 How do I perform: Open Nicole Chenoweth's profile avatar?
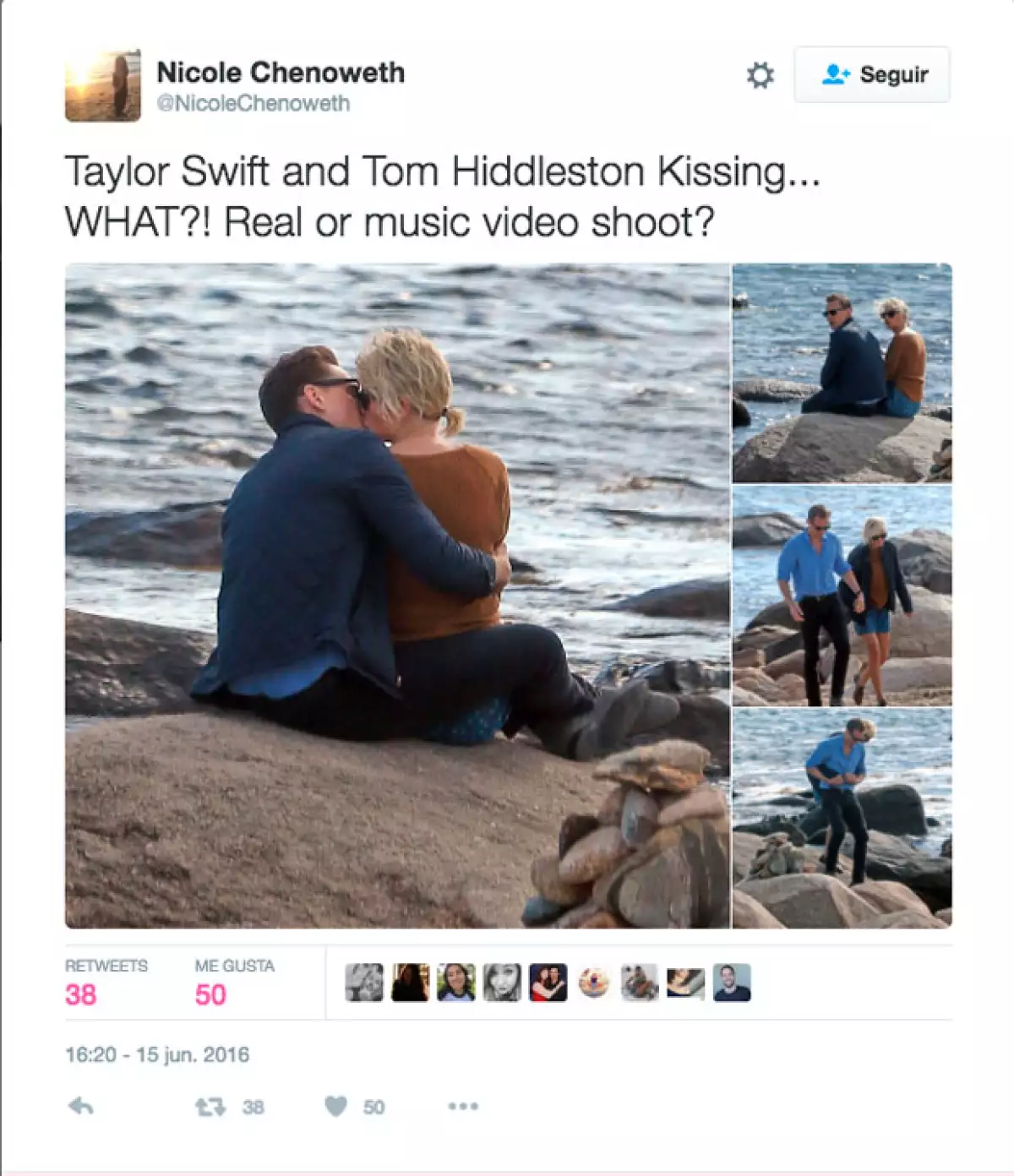point(103,85)
